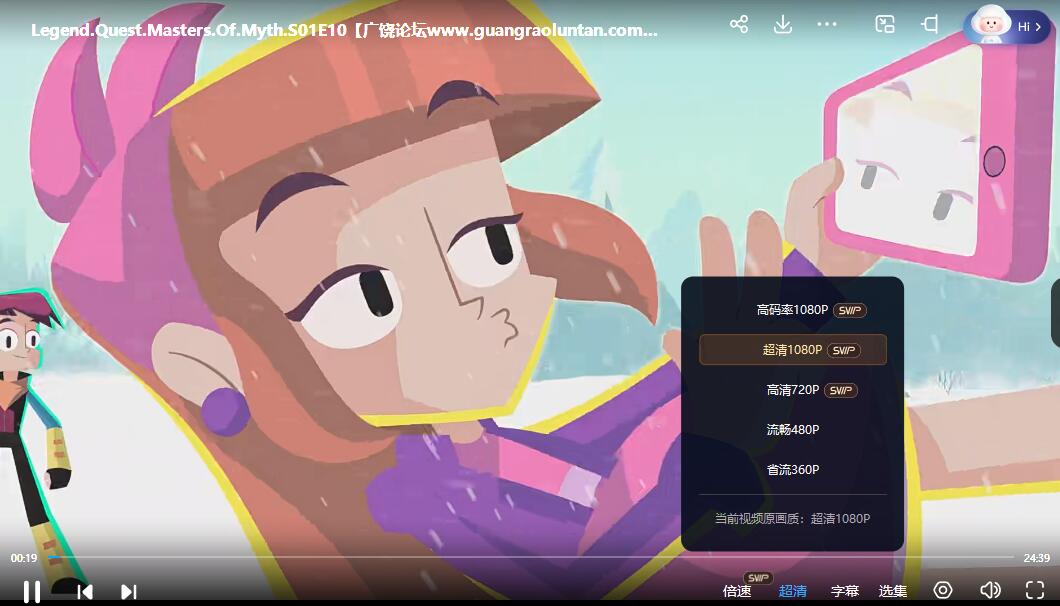Image resolution: width=1060 pixels, height=606 pixels.
Task: Open the 倍速 playback speed menu
Action: pos(737,591)
